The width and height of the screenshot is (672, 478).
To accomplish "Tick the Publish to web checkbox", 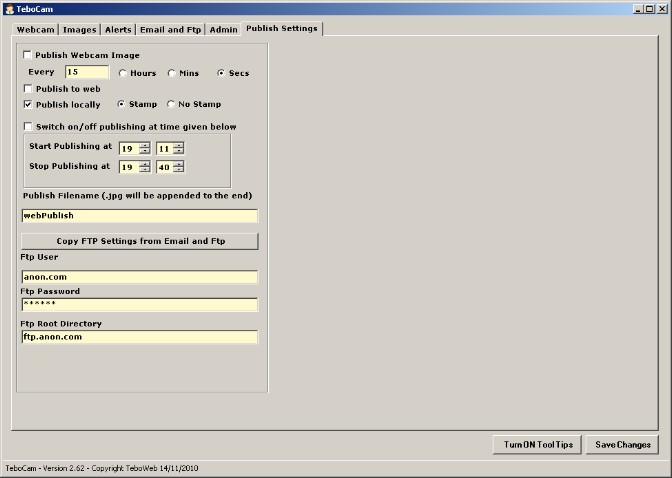I will [28, 89].
